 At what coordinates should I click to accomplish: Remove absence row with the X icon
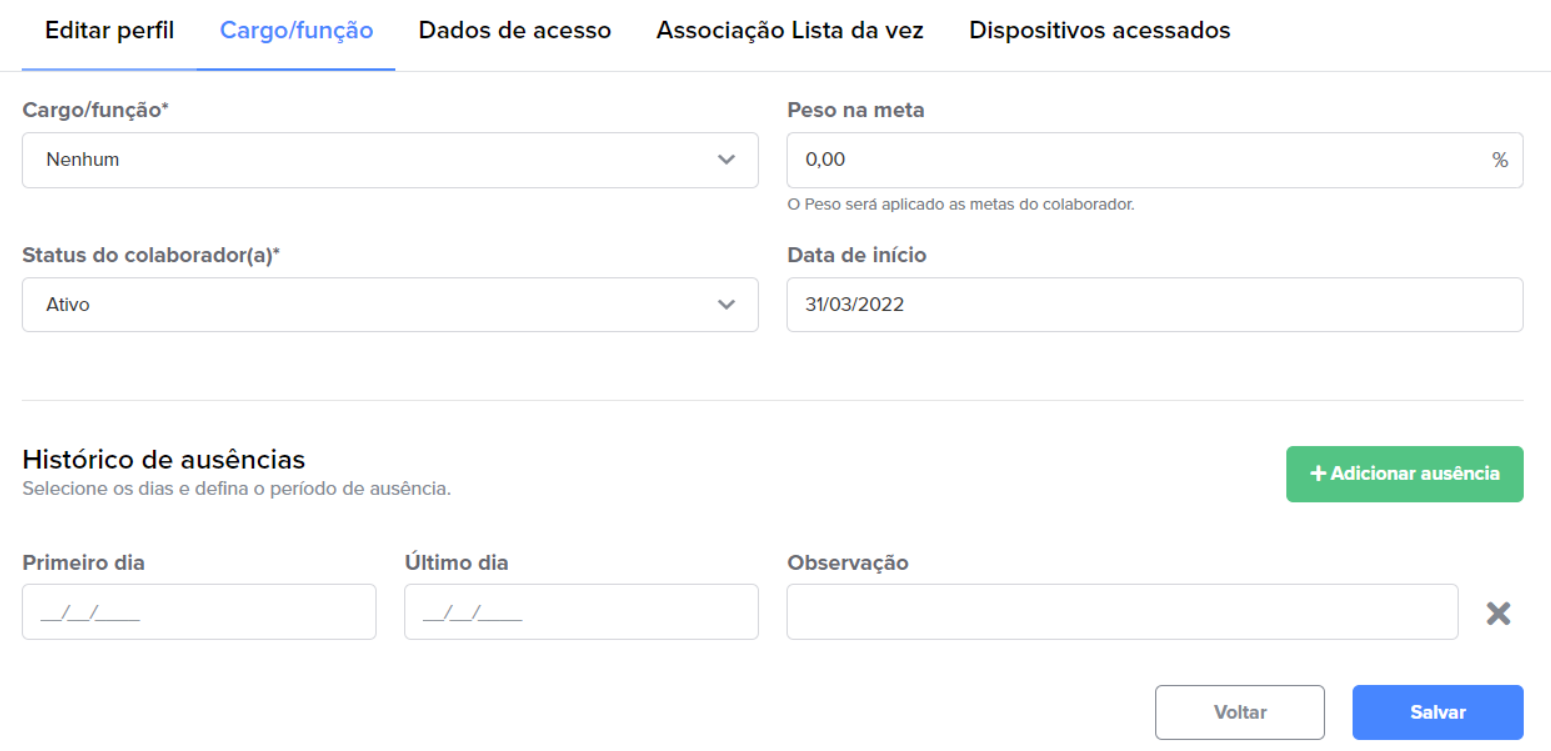[x=1497, y=613]
